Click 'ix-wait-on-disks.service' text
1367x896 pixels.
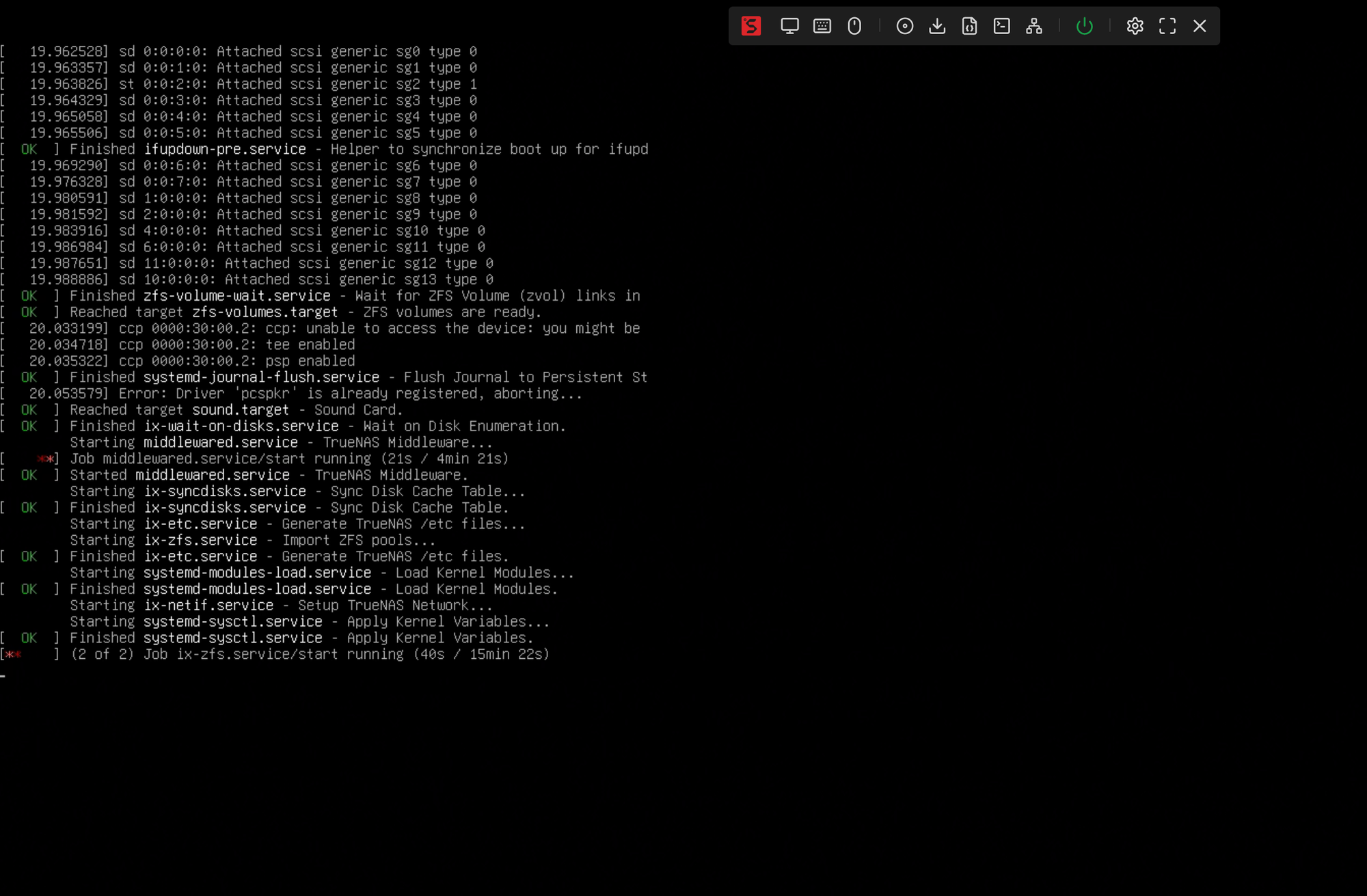(241, 426)
